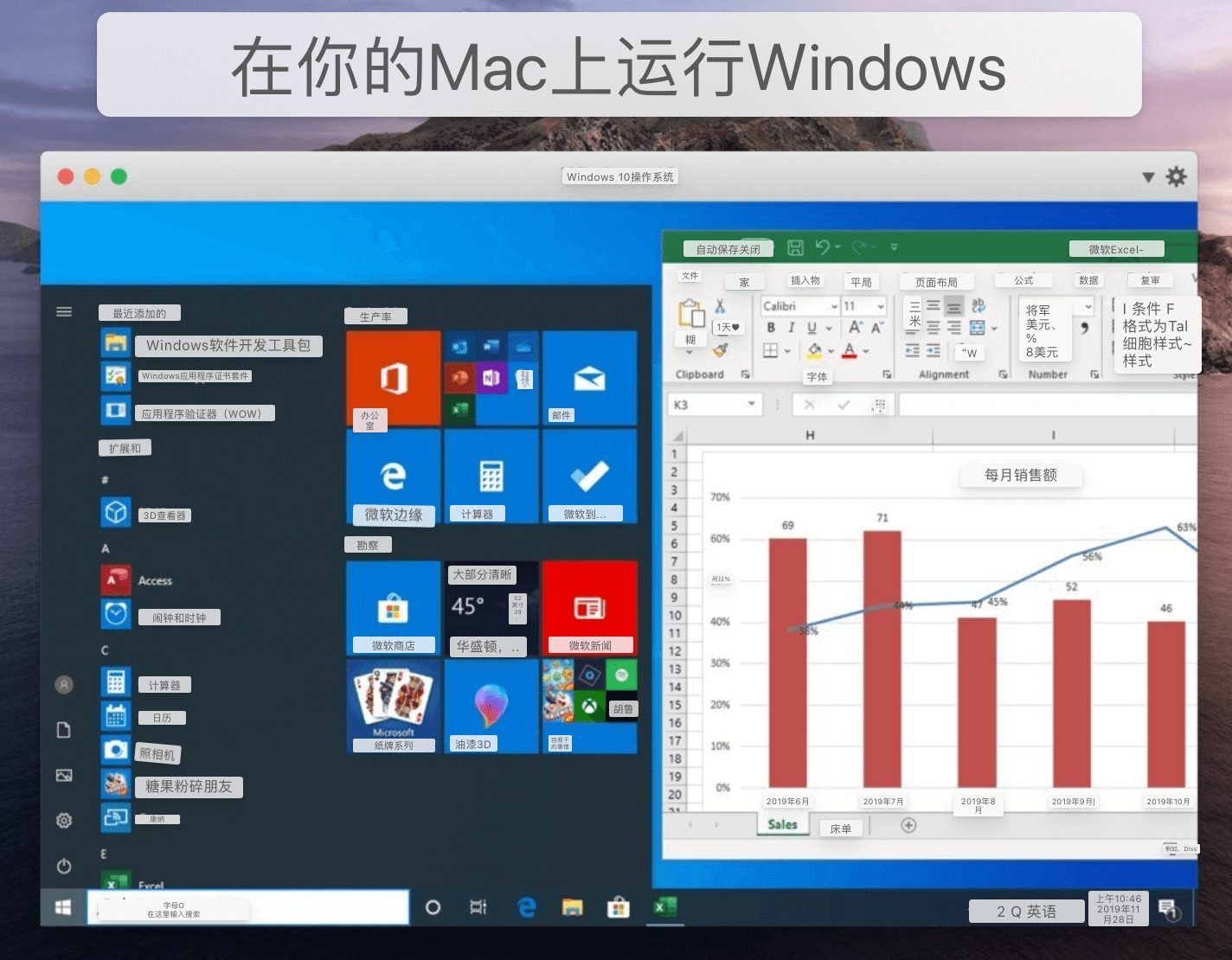Open Microsoft Store from the taskbar

coord(618,907)
